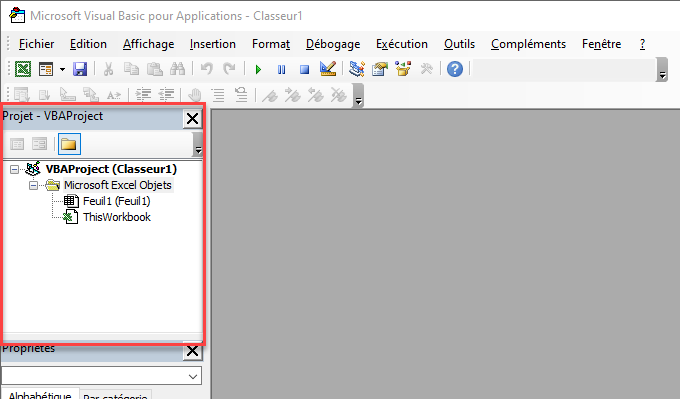Open the Fenêtre menu
680x399 pixels.
(602, 44)
